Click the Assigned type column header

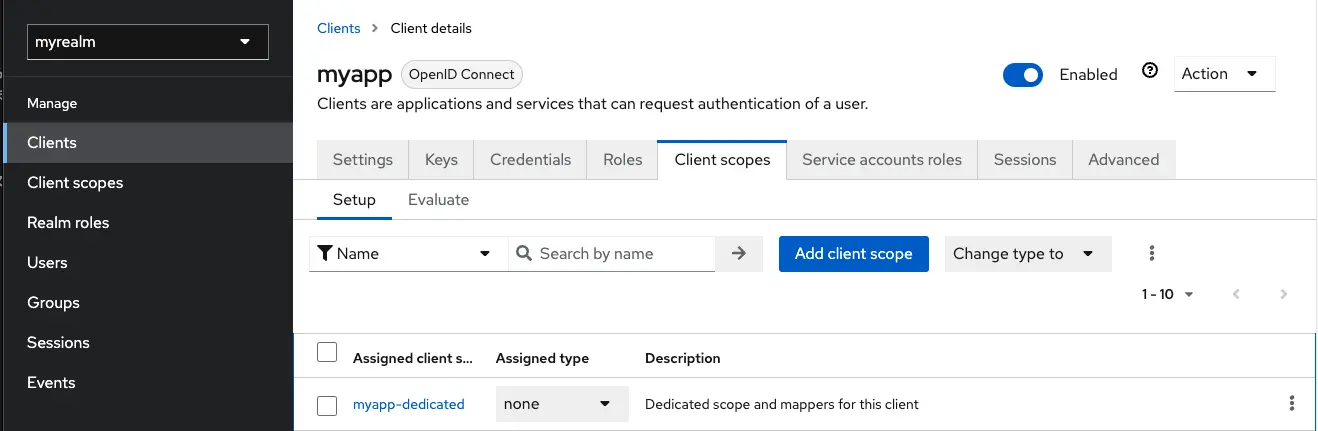pos(542,358)
